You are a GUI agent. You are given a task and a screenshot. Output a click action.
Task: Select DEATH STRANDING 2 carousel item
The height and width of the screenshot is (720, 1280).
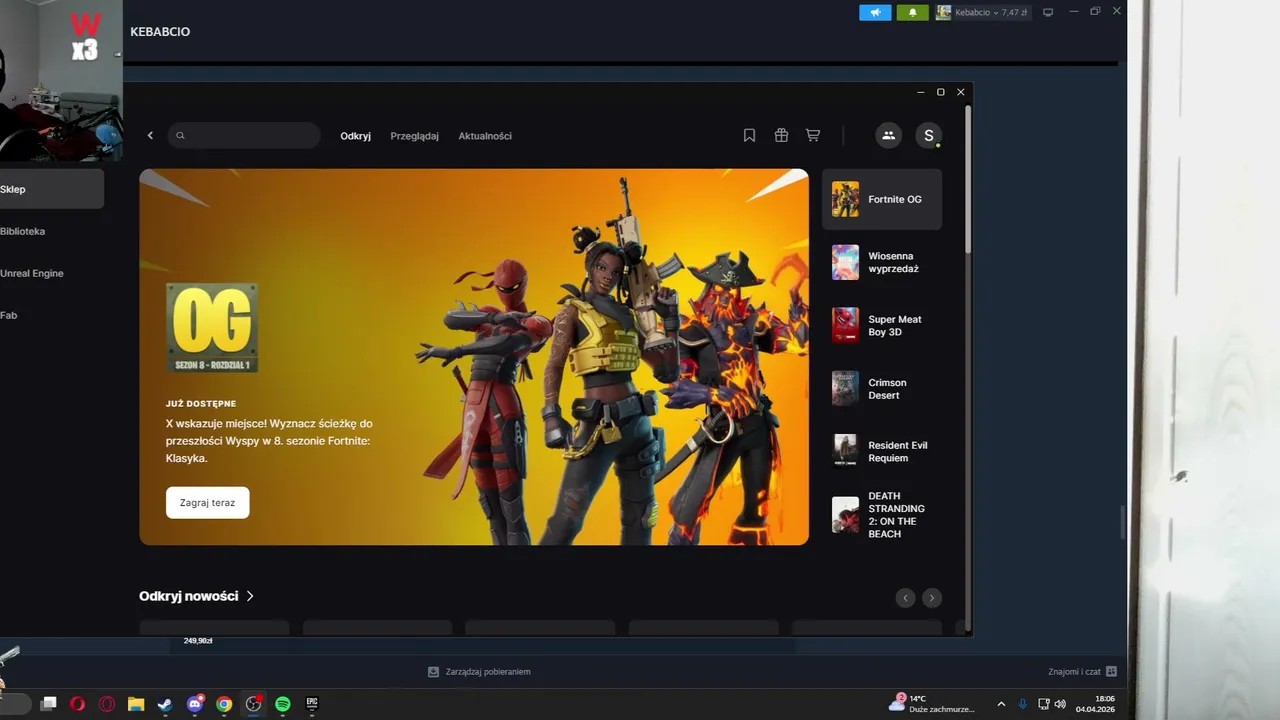pos(882,515)
